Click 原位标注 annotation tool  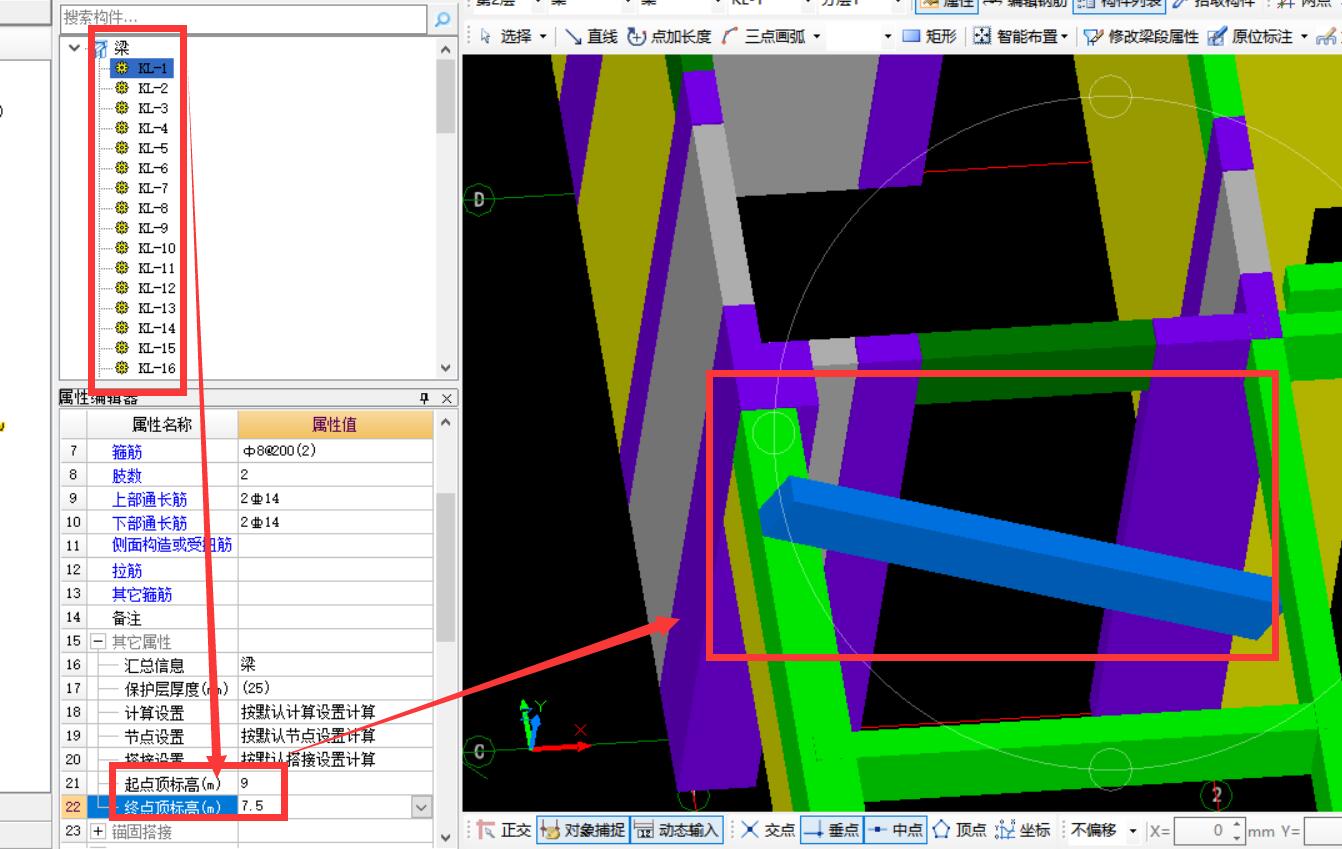[x=1250, y=36]
